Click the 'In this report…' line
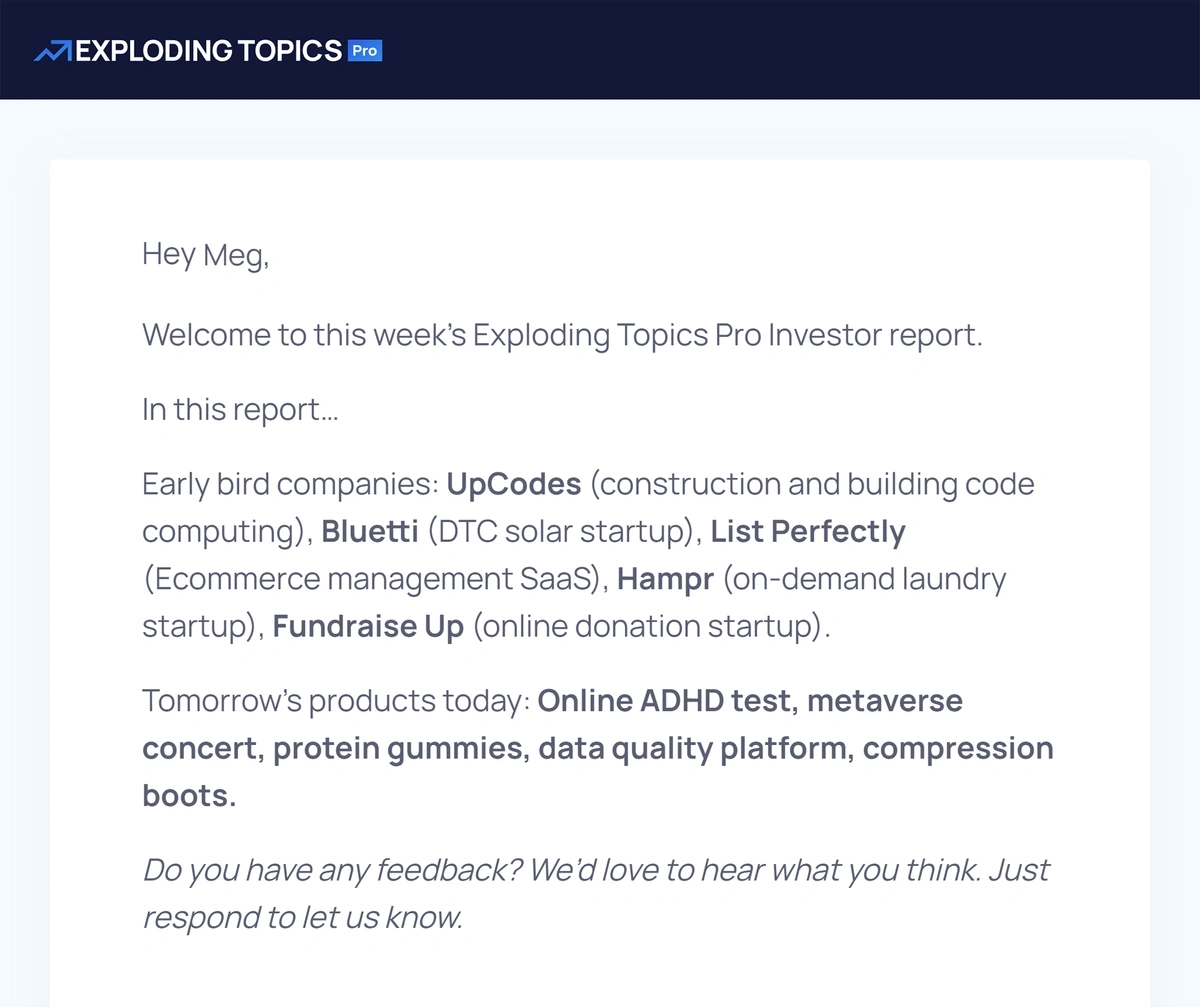This screenshot has width=1200, height=1007. (241, 410)
